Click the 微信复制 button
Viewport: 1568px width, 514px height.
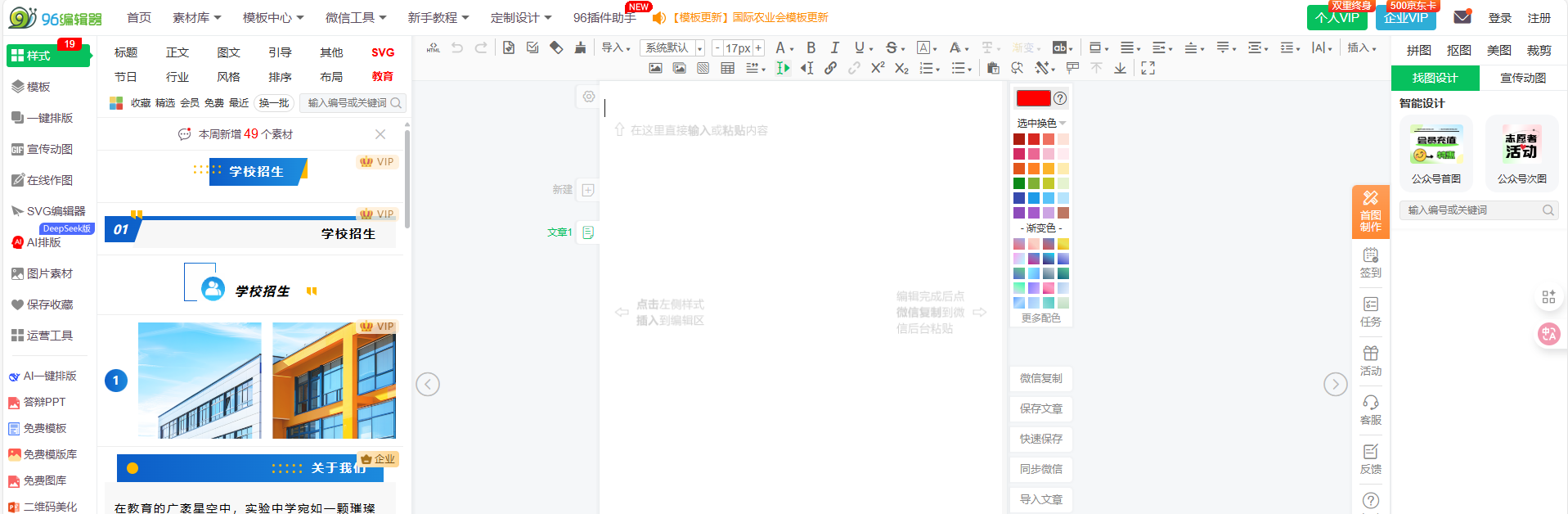1040,378
